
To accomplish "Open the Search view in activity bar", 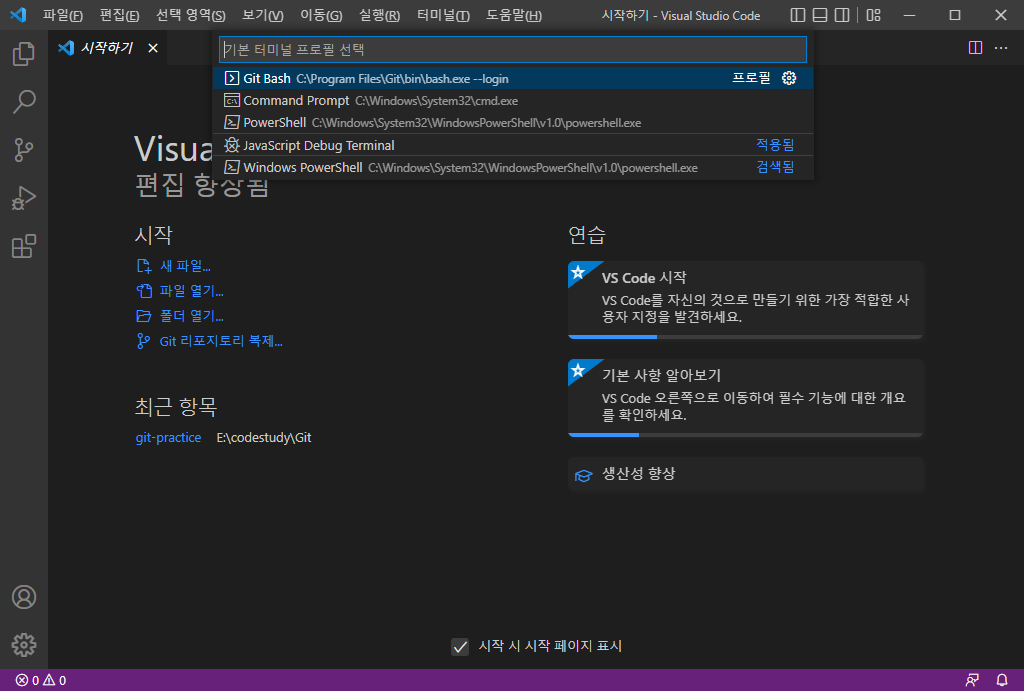I will [x=24, y=102].
